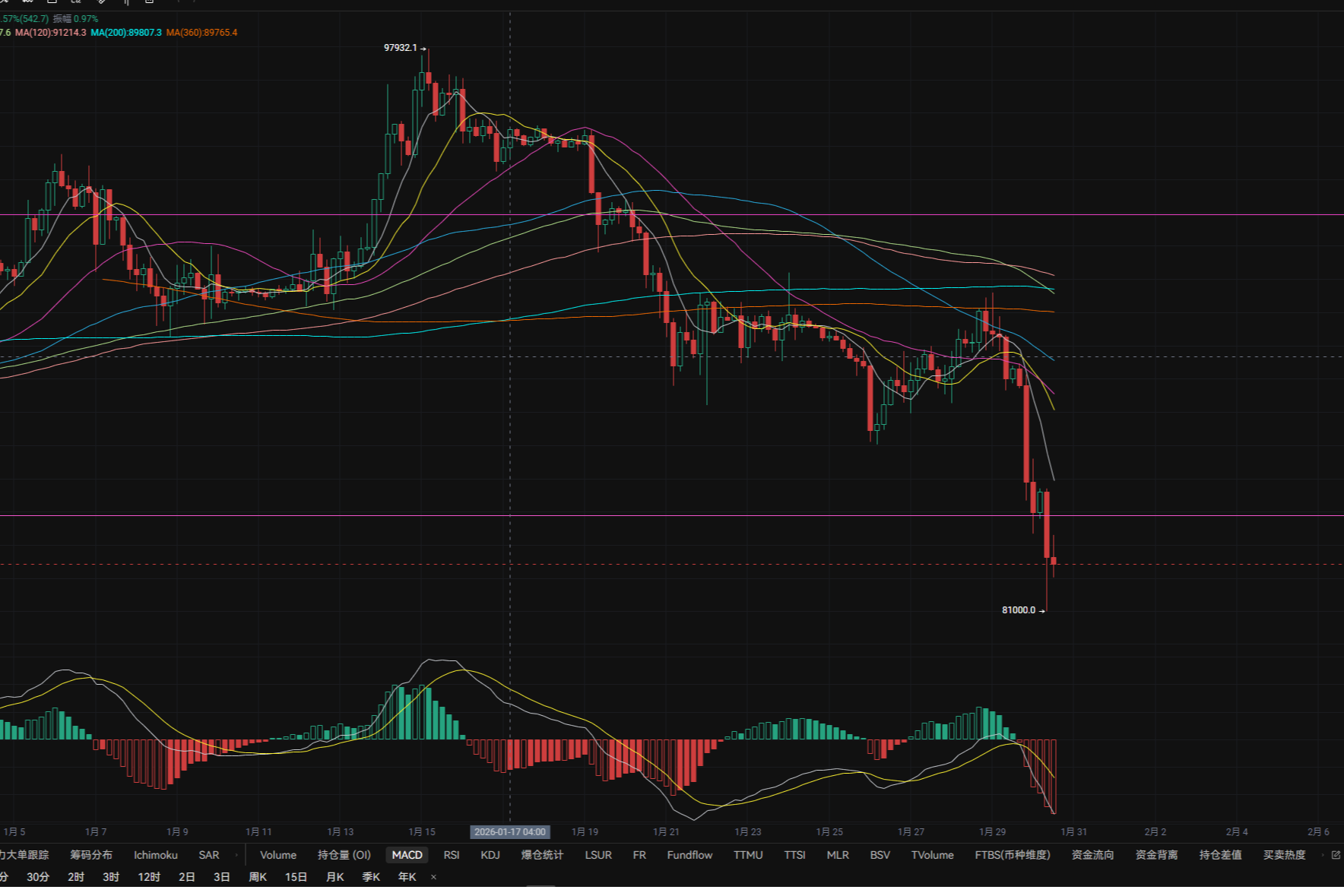Select the parallel lines tool icon
Viewport: 1344px width, 896px height.
click(x=128, y=2)
